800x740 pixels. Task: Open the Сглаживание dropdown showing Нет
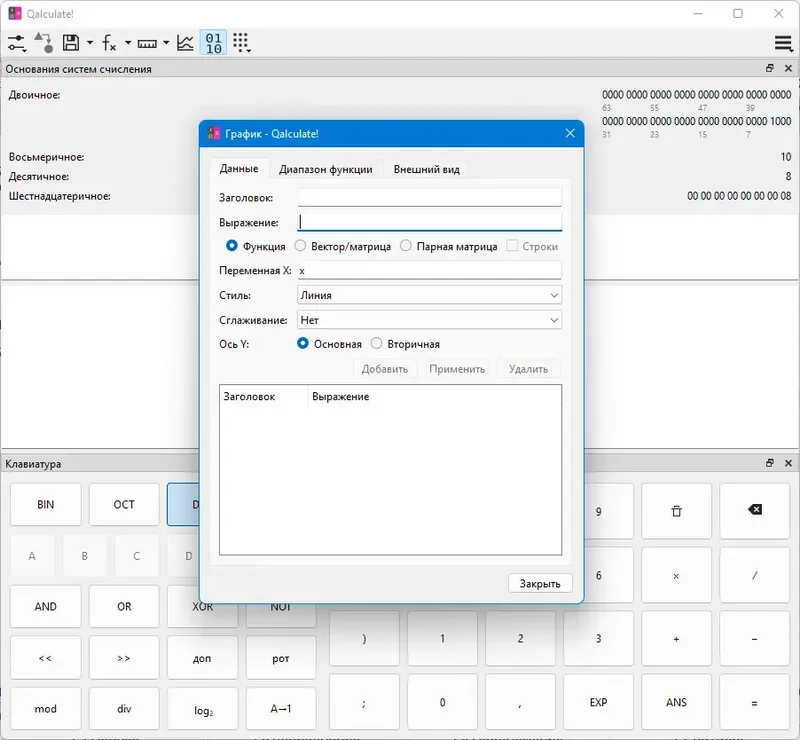click(430, 320)
